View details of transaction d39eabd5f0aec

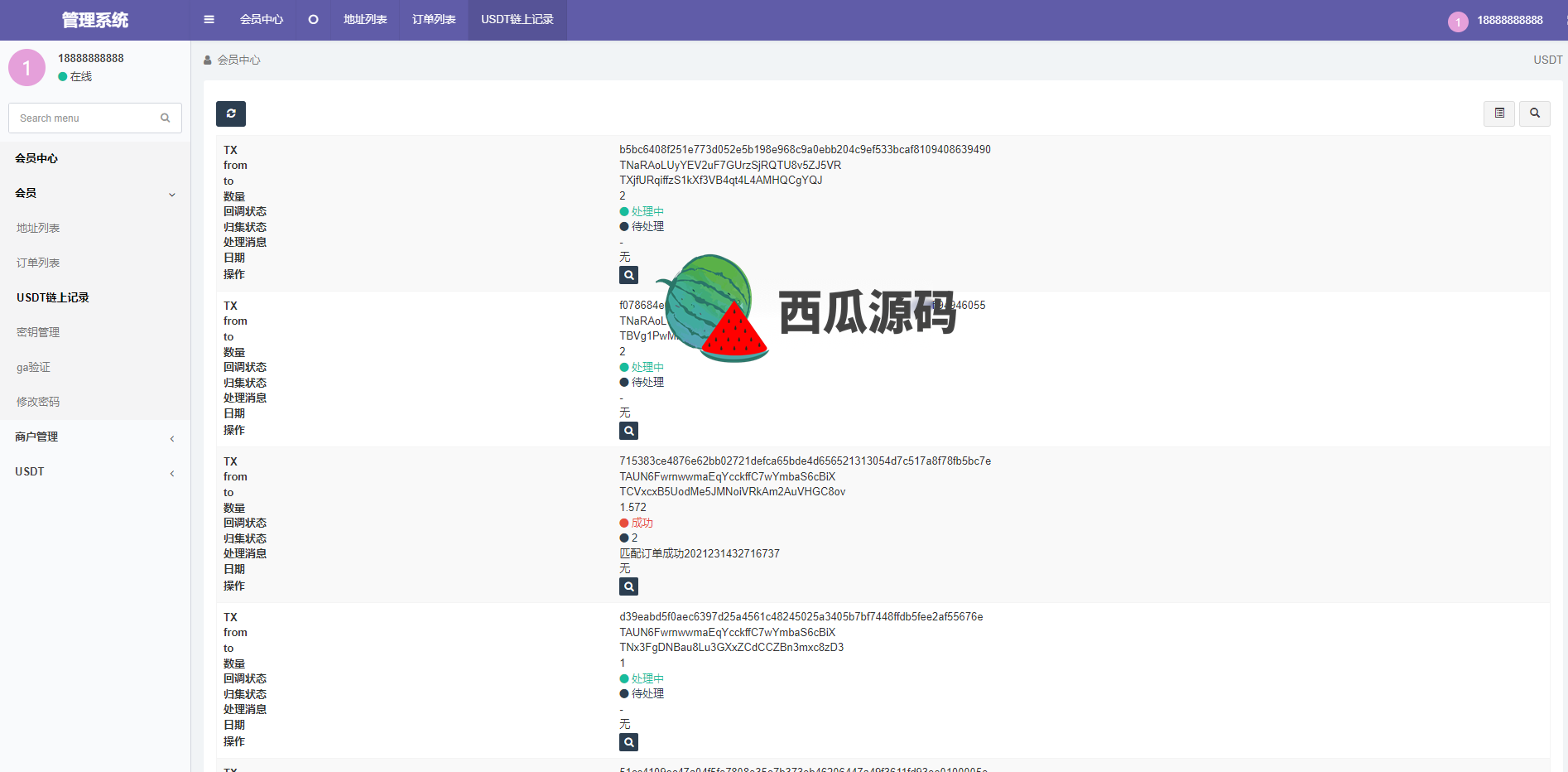pyautogui.click(x=629, y=742)
